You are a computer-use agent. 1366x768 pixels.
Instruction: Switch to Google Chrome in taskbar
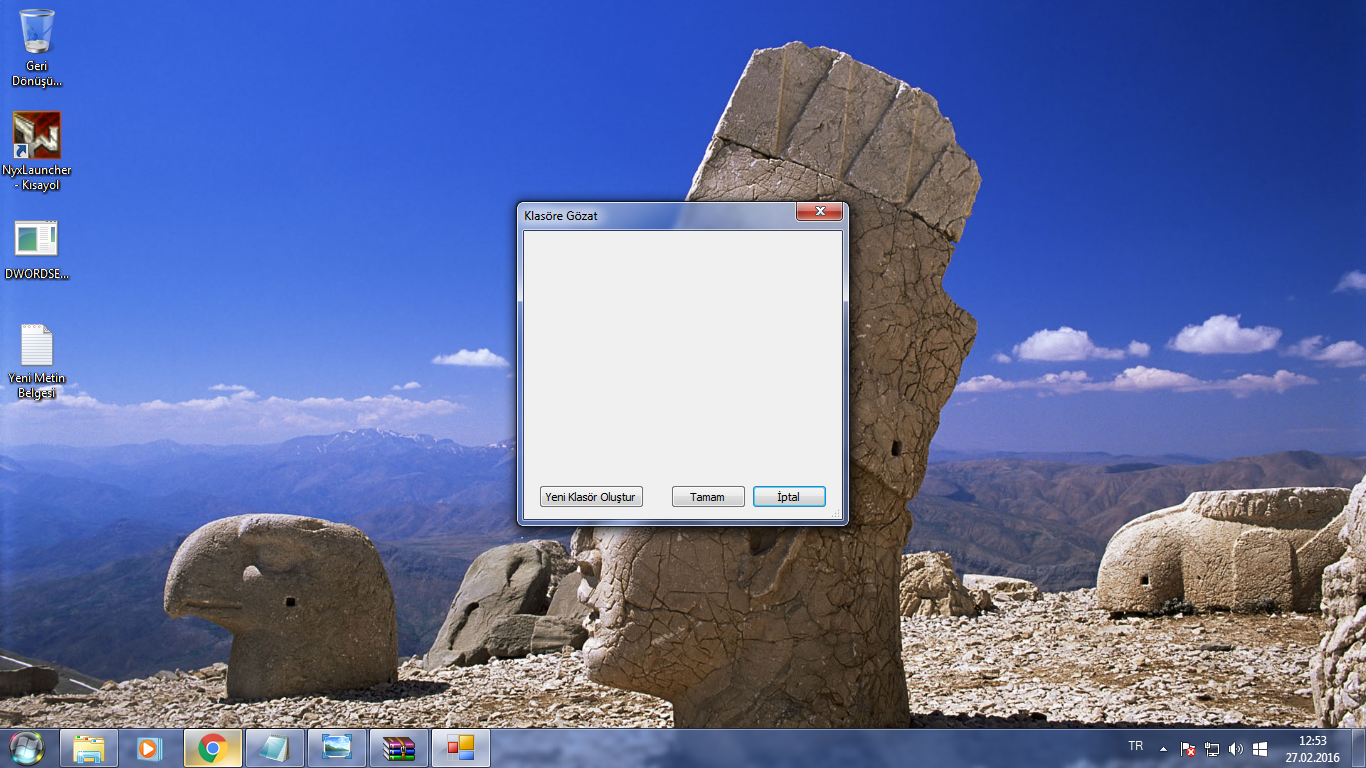pyautogui.click(x=212, y=748)
